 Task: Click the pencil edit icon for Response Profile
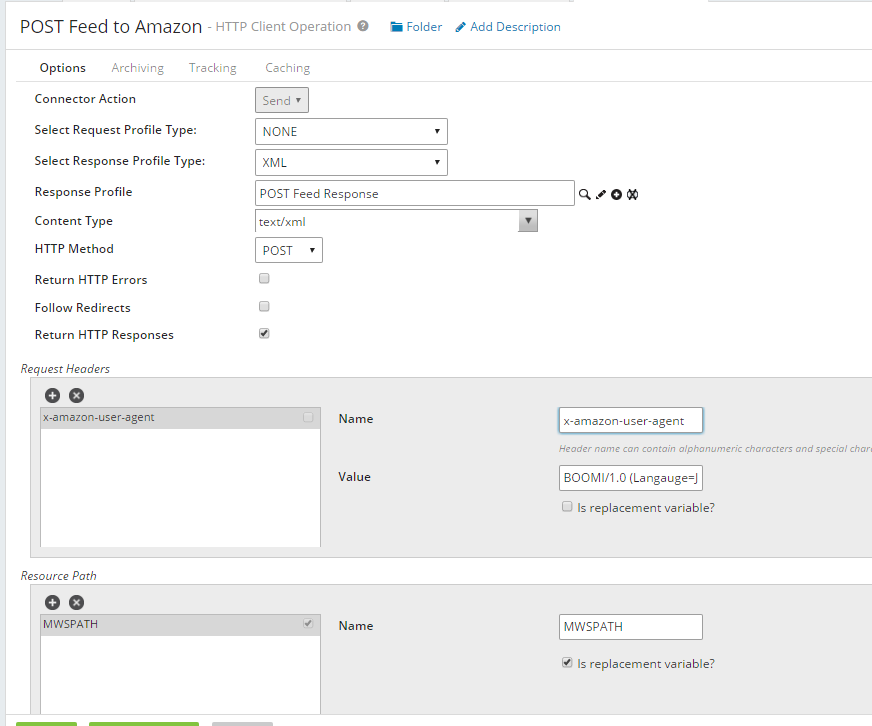tap(601, 194)
